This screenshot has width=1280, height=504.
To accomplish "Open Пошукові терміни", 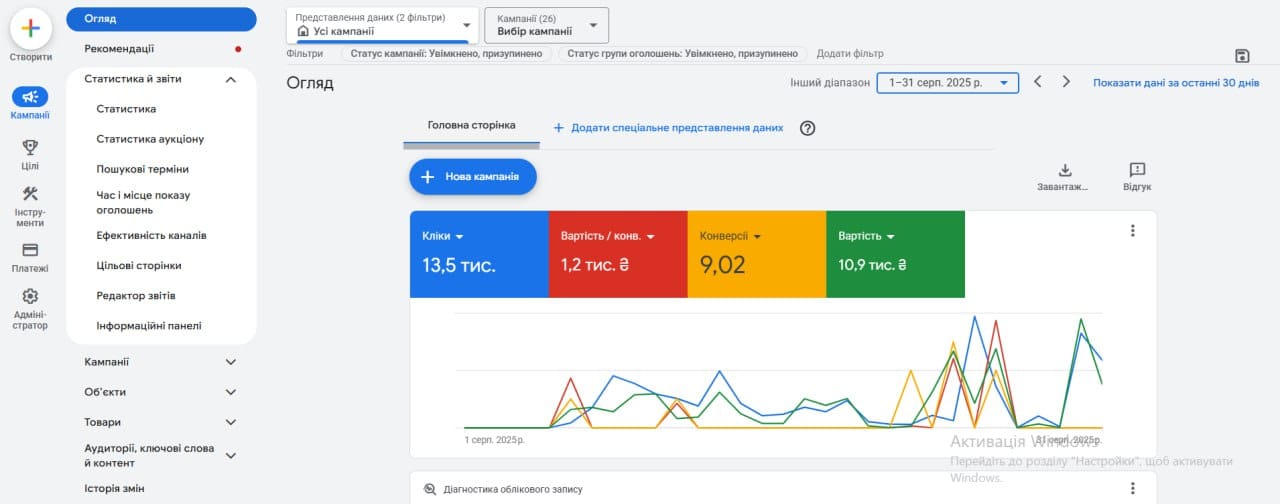I will 142,169.
